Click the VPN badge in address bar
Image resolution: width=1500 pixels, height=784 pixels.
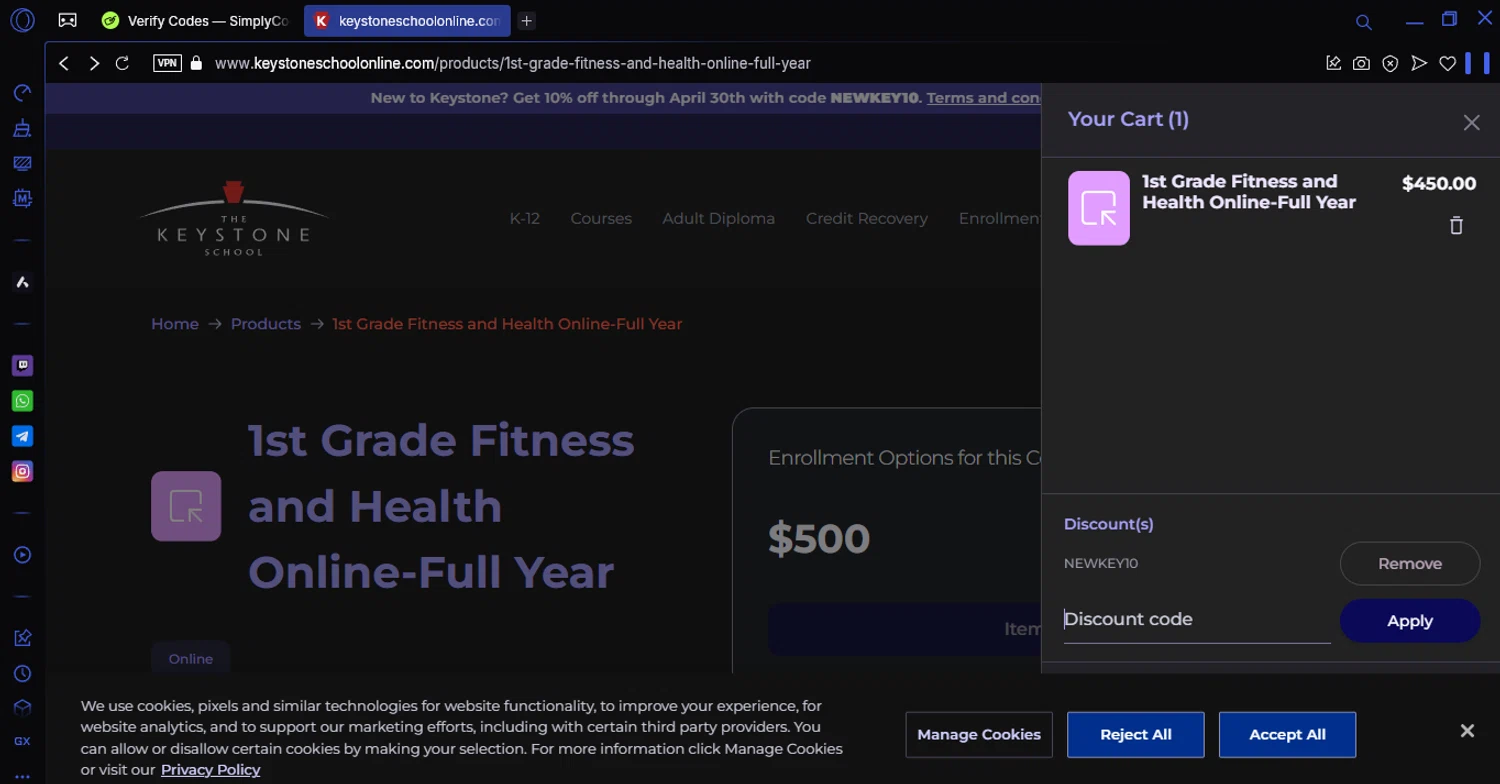(167, 63)
